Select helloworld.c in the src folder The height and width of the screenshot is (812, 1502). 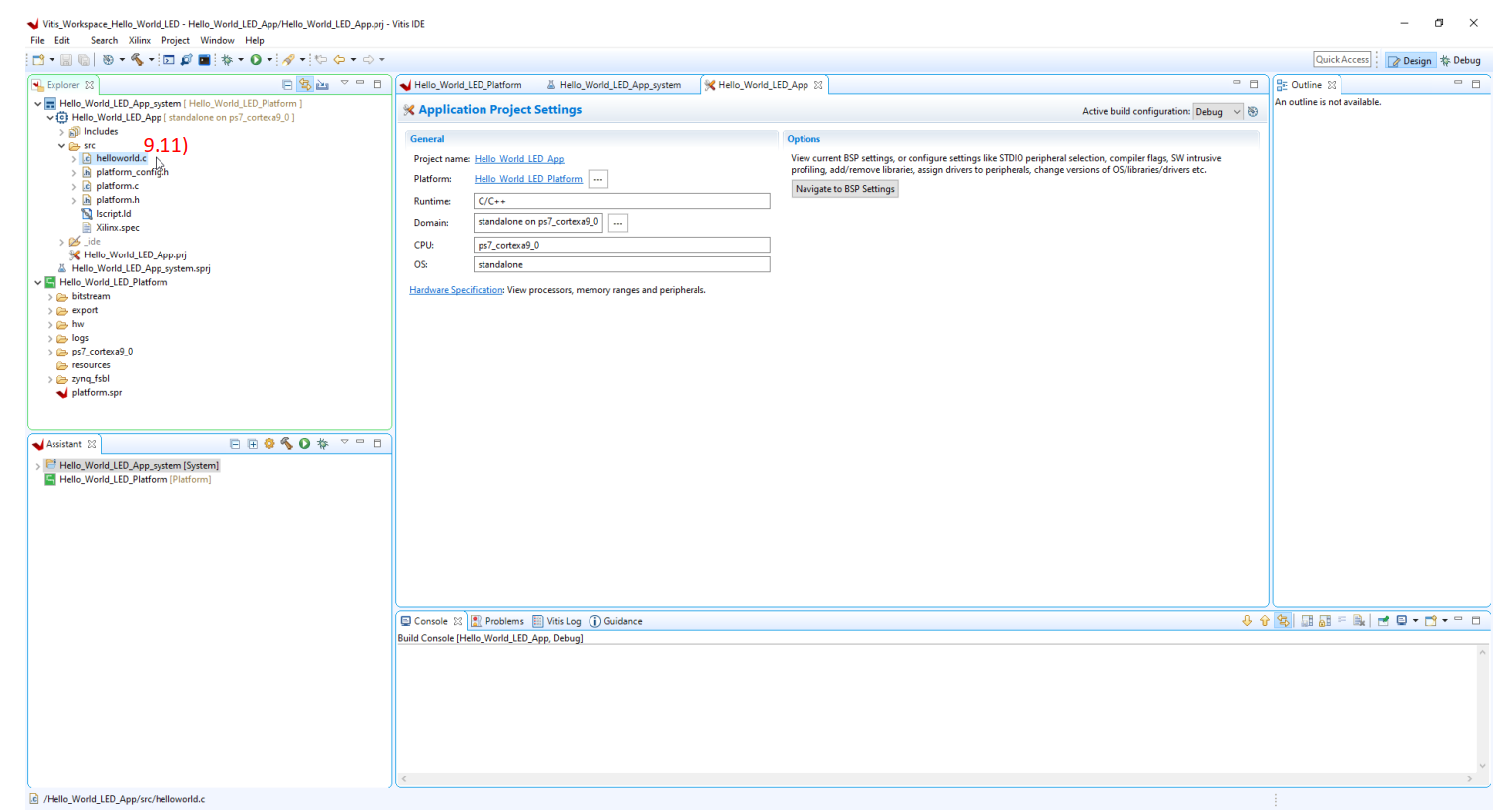(x=121, y=158)
